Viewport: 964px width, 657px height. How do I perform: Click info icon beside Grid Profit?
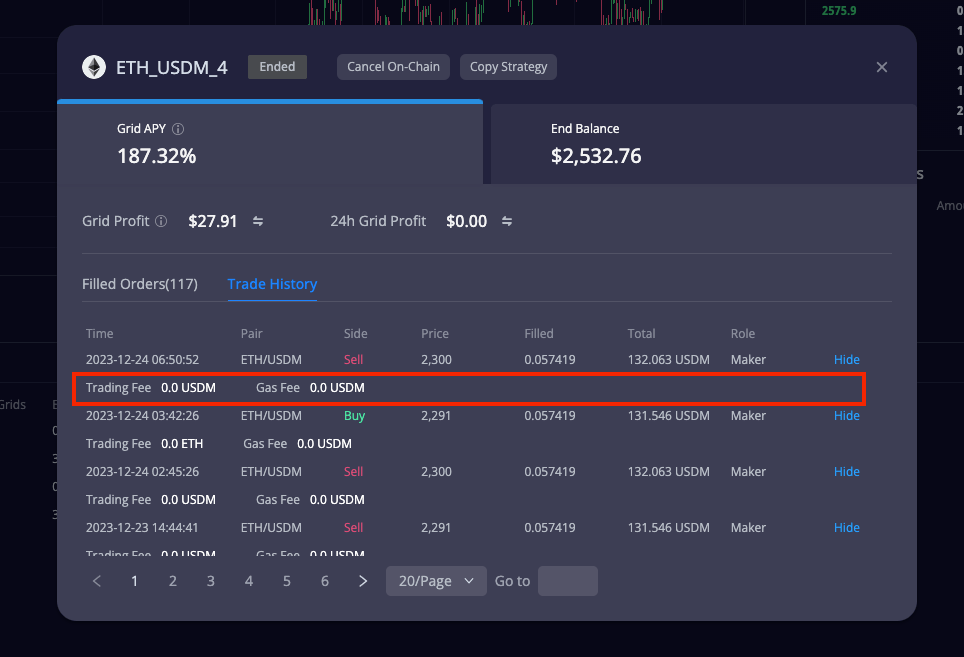tap(161, 221)
